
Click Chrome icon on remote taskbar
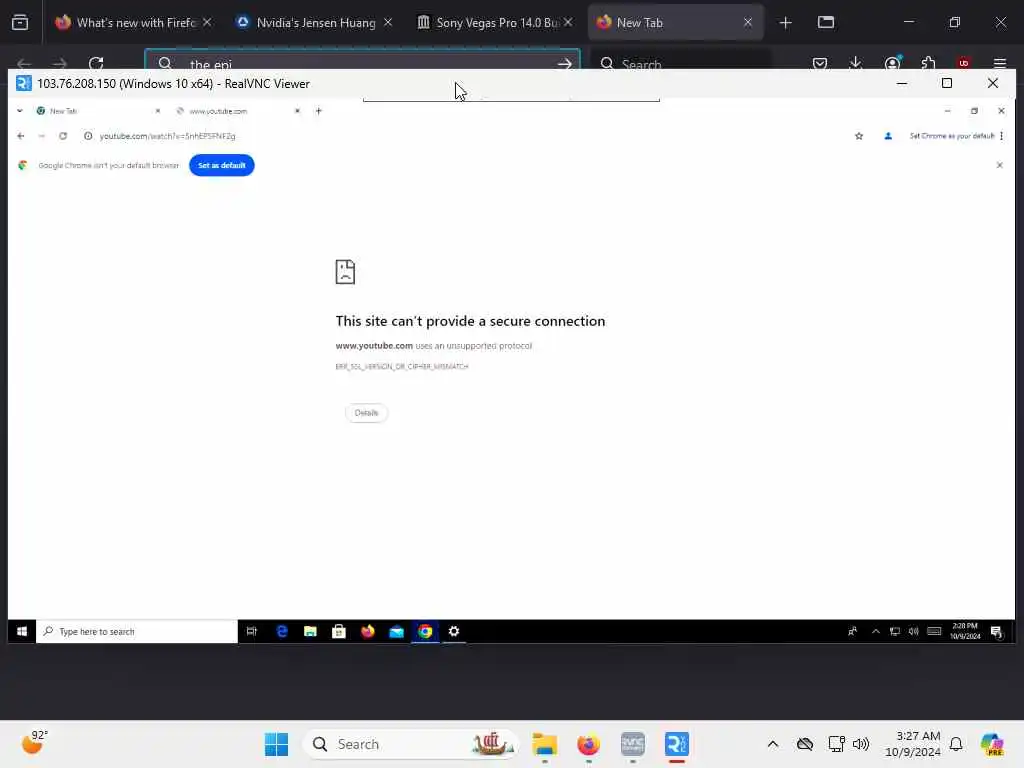(425, 632)
